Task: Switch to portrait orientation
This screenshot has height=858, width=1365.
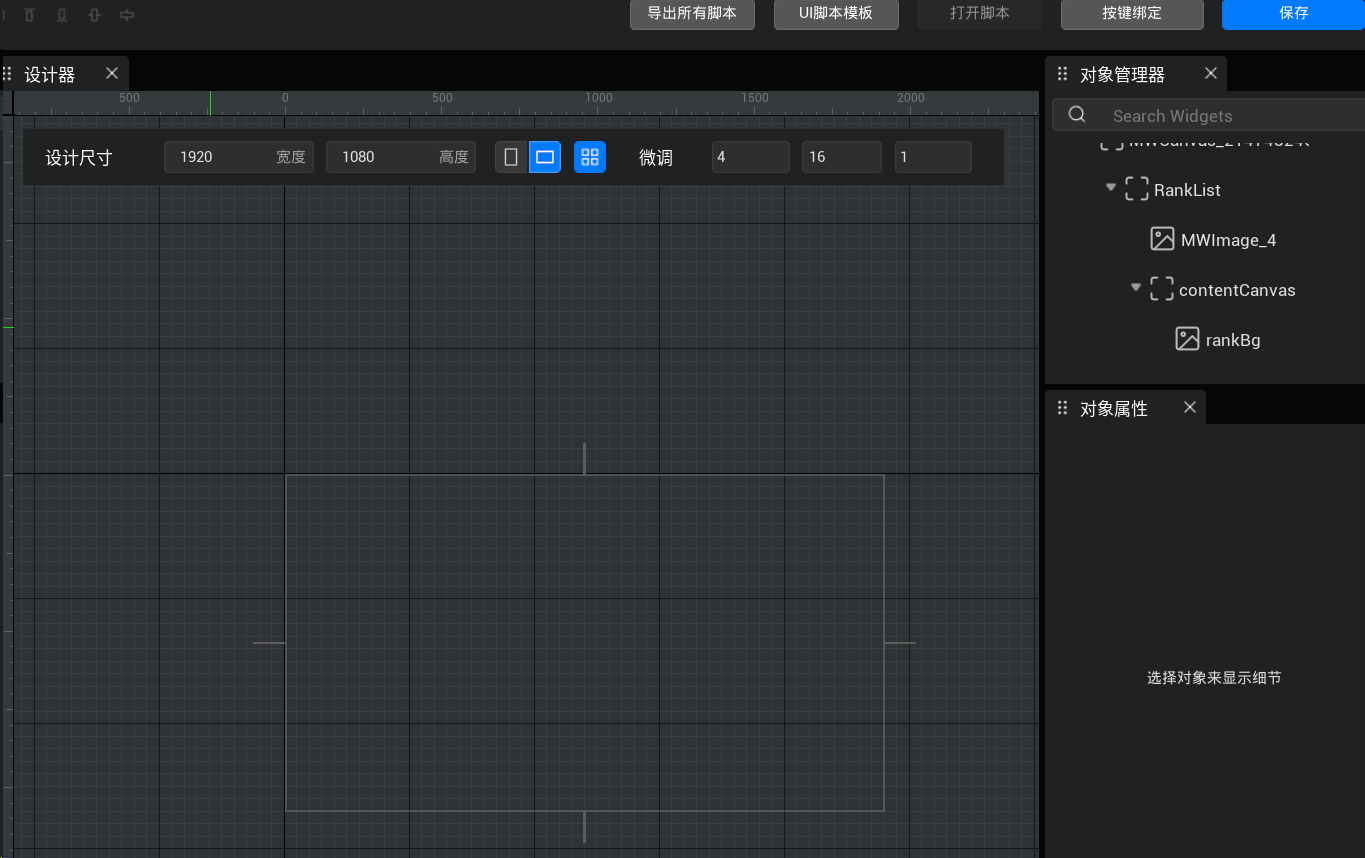Action: pyautogui.click(x=511, y=157)
